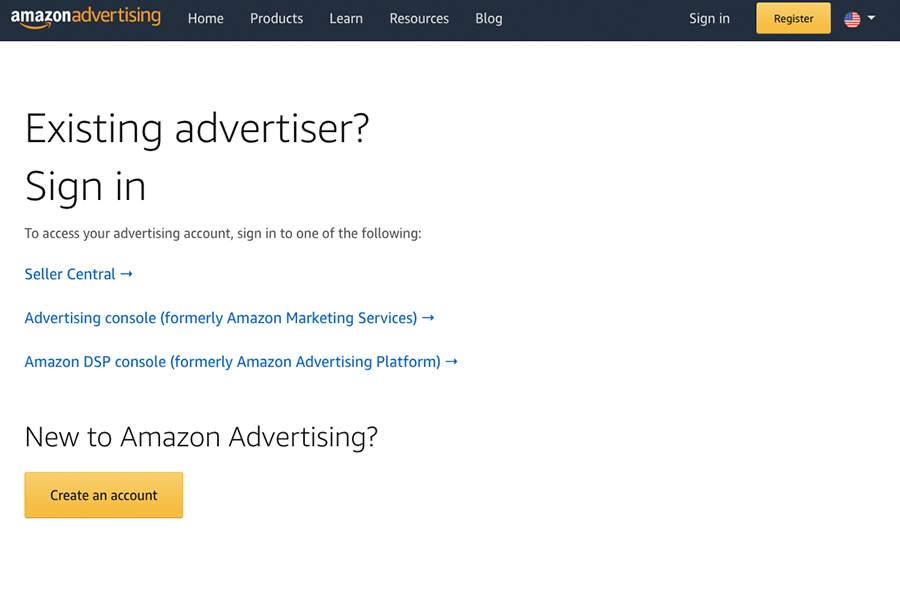900x600 pixels.
Task: Click the Create an account button
Action: pyautogui.click(x=103, y=494)
